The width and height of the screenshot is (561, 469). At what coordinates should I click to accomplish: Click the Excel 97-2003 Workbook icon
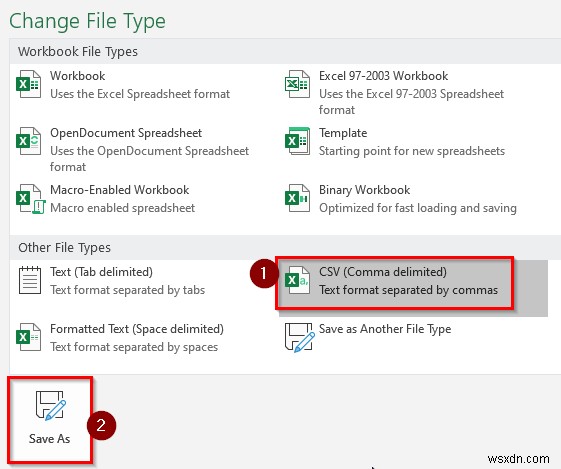click(297, 84)
